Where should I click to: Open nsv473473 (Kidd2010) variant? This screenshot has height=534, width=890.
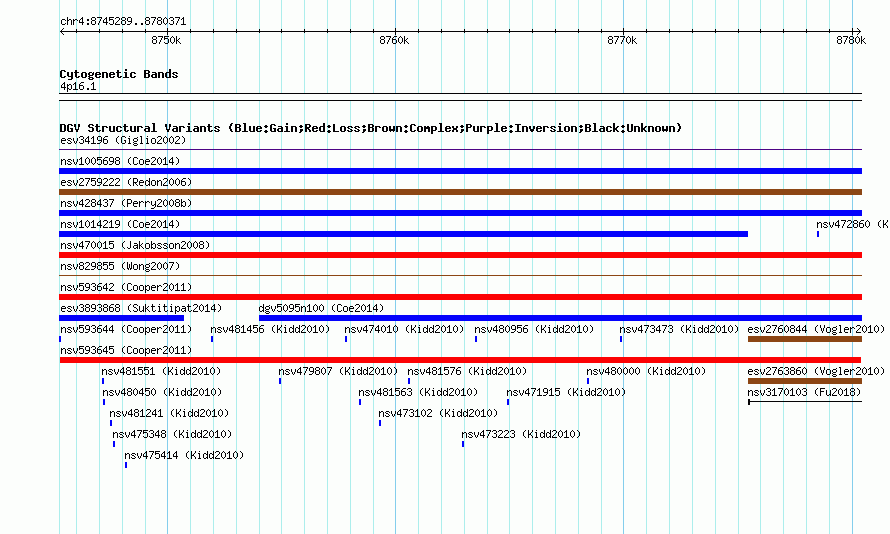coord(679,329)
